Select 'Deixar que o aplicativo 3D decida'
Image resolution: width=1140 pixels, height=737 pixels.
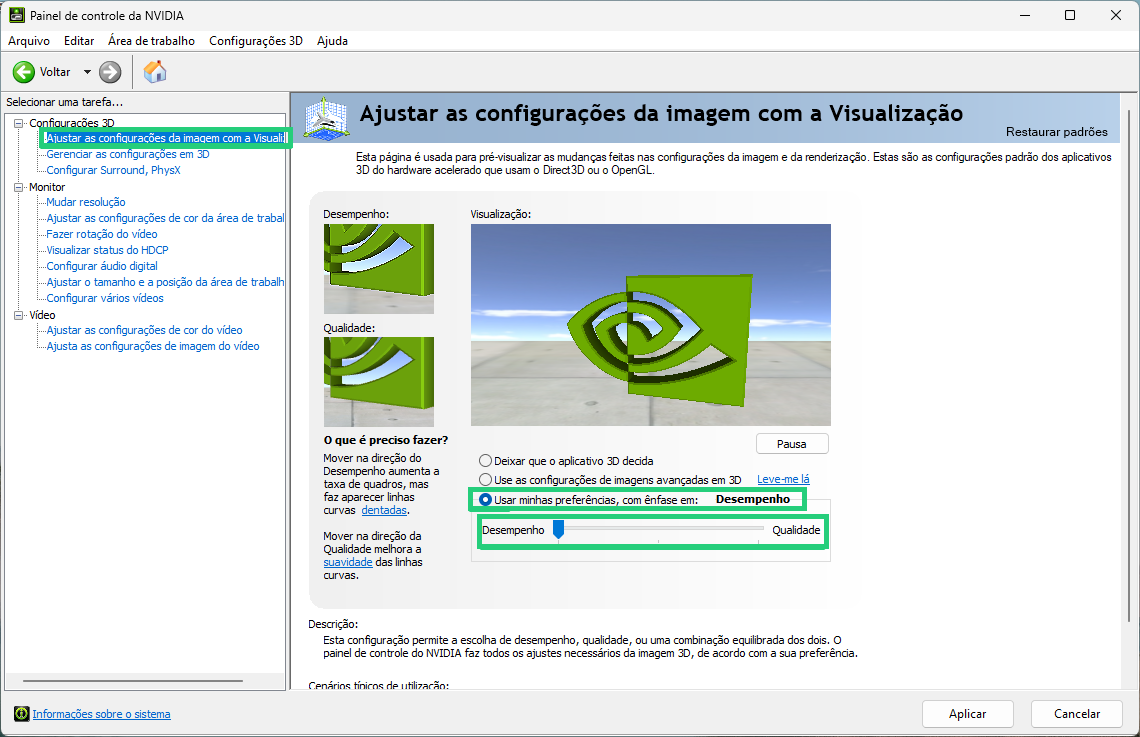pyautogui.click(x=486, y=461)
